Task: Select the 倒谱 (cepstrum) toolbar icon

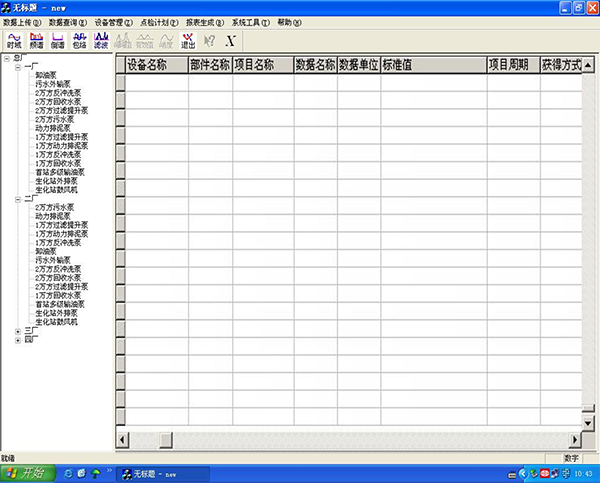Action: [x=57, y=40]
